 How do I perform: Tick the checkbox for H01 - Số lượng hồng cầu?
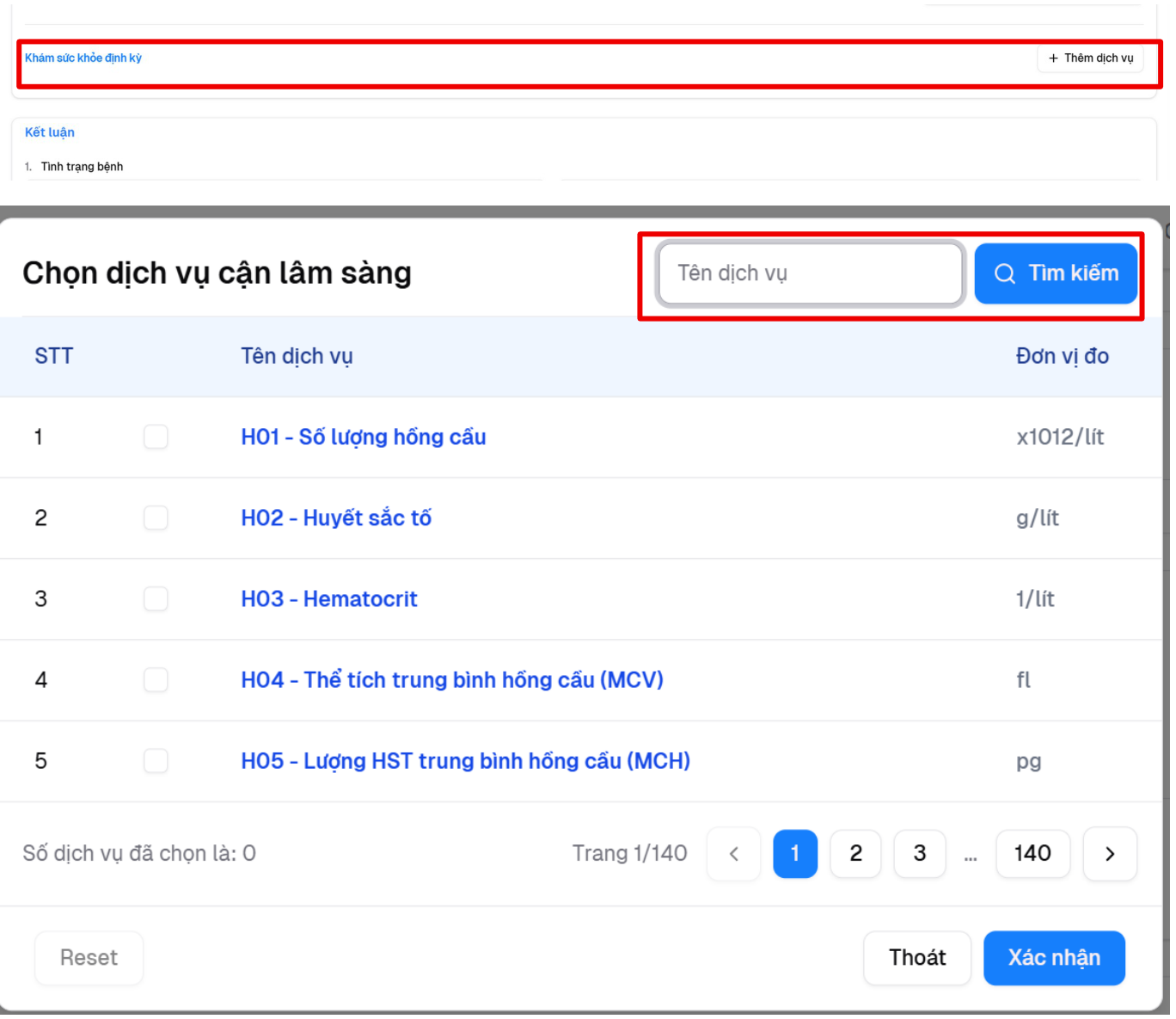[156, 437]
